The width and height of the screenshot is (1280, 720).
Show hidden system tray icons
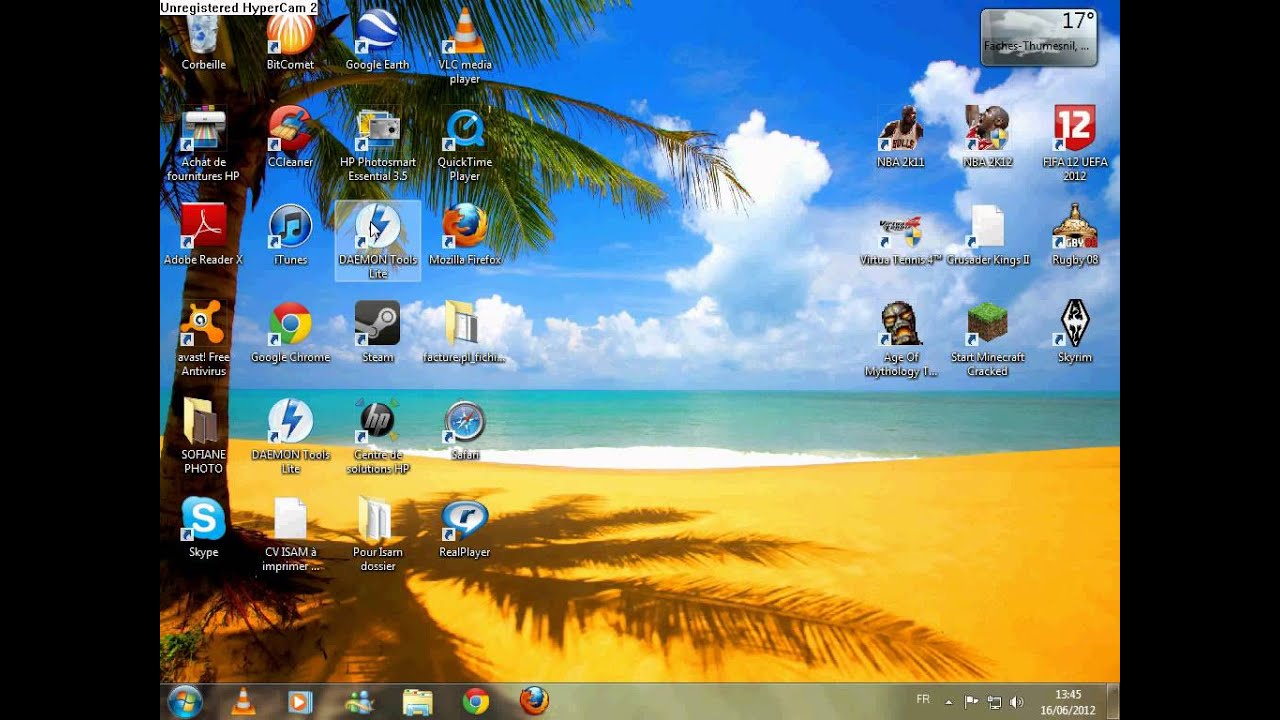pos(950,702)
